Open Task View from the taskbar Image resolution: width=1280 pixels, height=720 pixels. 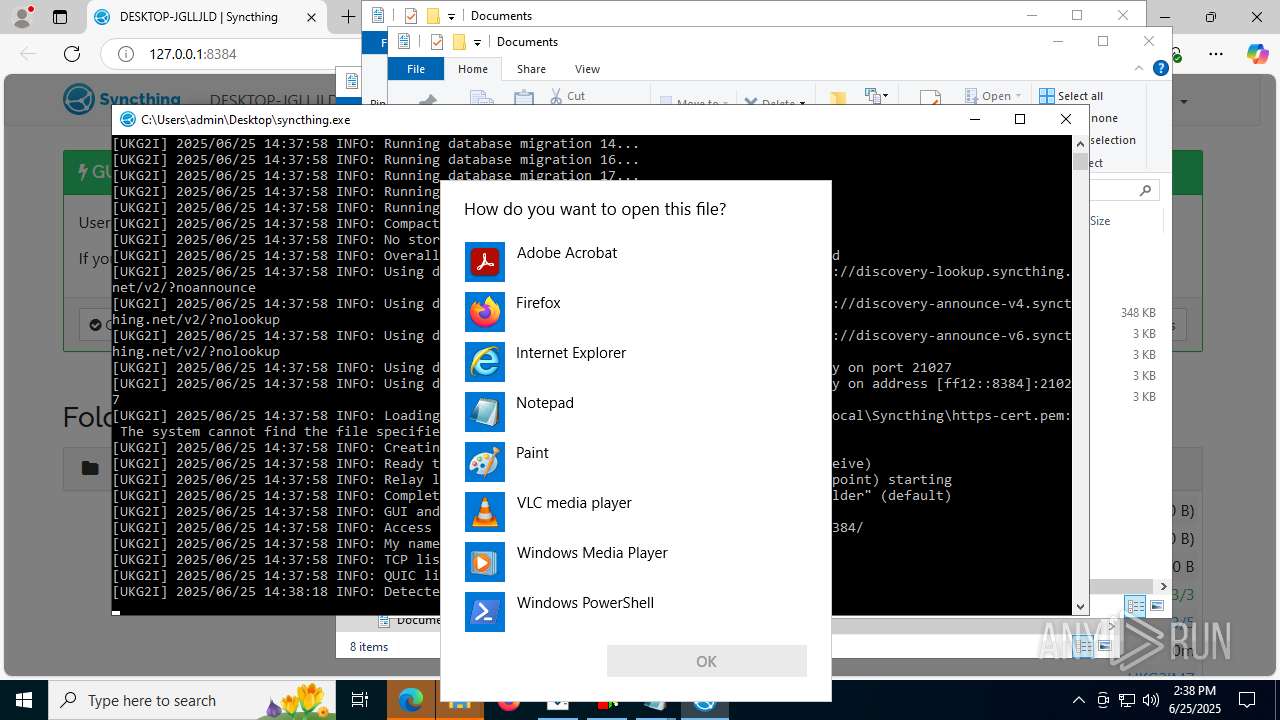(x=361, y=700)
